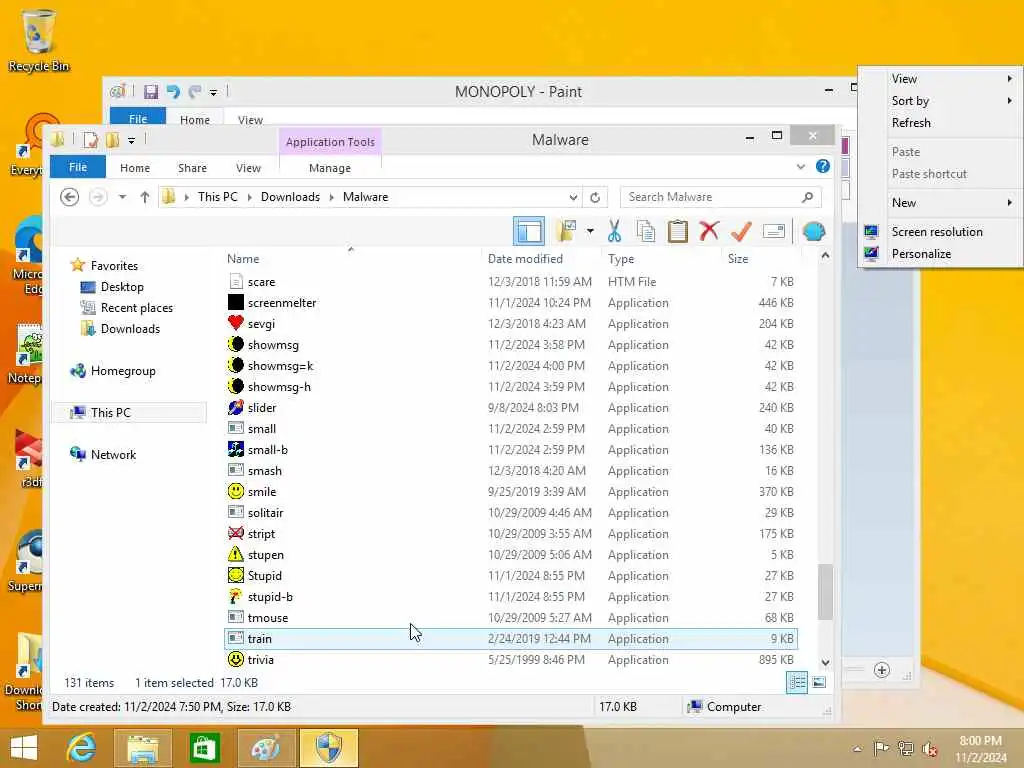The image size is (1024, 768).
Task: Click the scroll down arrow of file list
Action: (x=825, y=662)
